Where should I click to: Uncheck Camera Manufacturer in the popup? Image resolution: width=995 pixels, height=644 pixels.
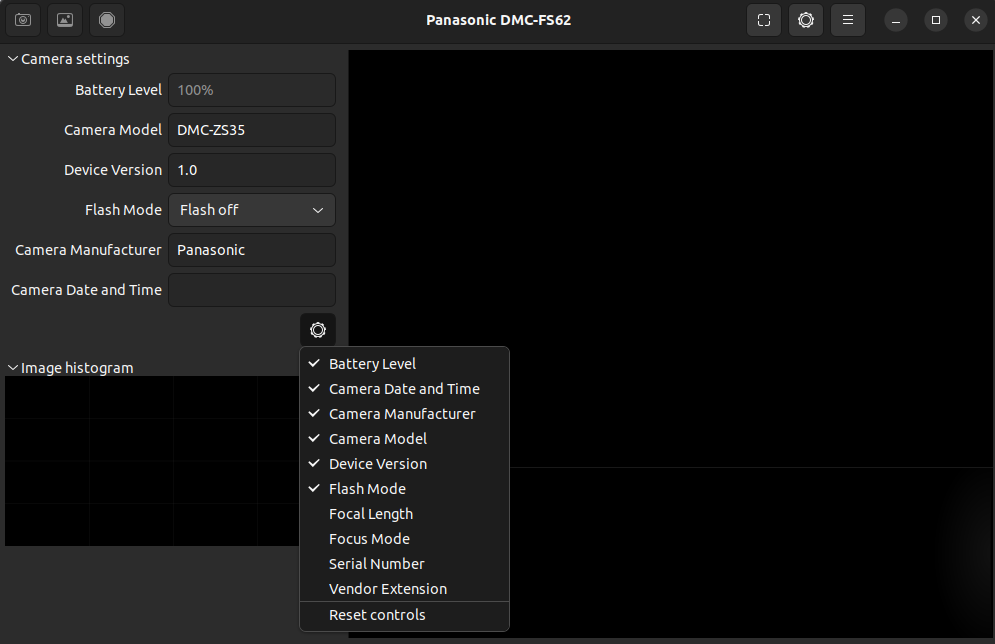pos(404,414)
